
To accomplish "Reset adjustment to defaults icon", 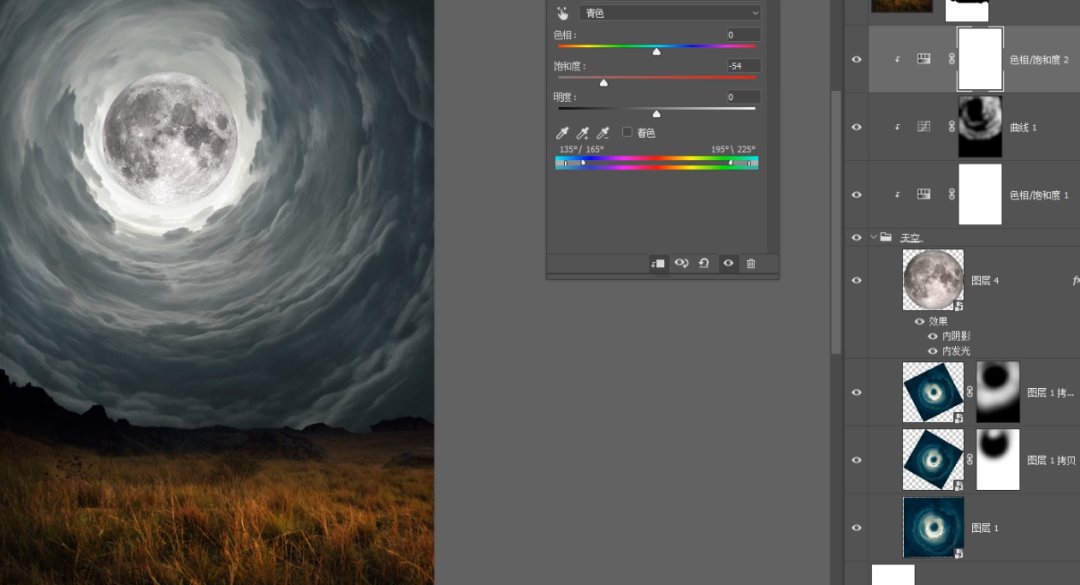I will click(x=704, y=263).
